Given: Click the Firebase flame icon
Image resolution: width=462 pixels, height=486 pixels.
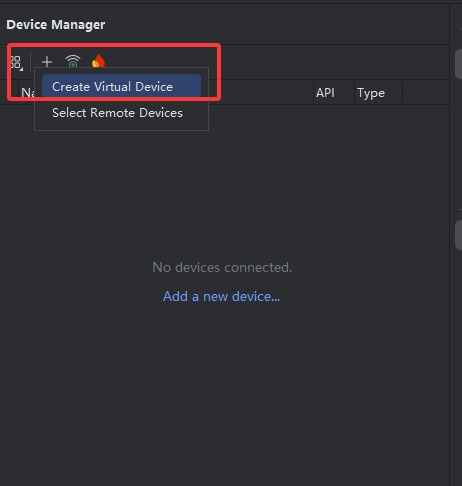Looking at the screenshot, I should coord(98,61).
